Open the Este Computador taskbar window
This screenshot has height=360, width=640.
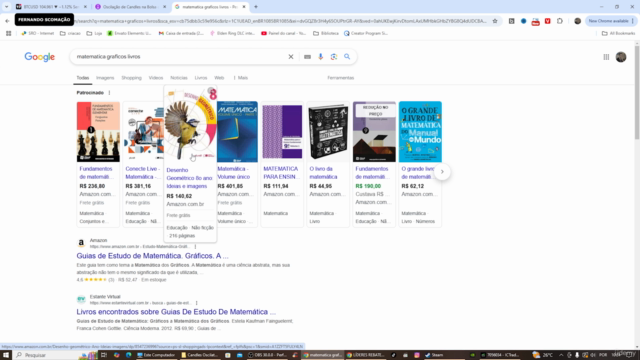[x=156, y=355]
